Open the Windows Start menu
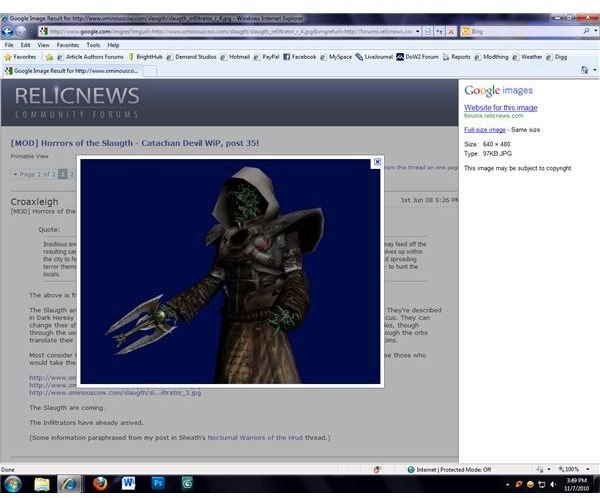The height and width of the screenshot is (498, 600). [x=12, y=484]
